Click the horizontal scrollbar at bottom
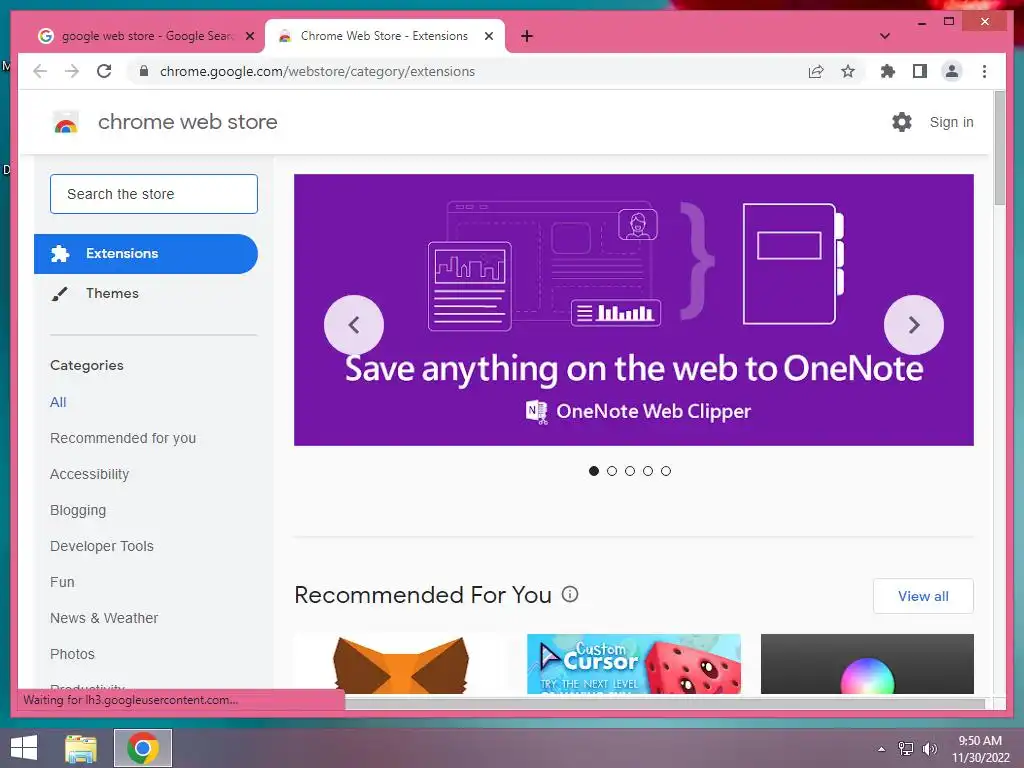 click(664, 703)
